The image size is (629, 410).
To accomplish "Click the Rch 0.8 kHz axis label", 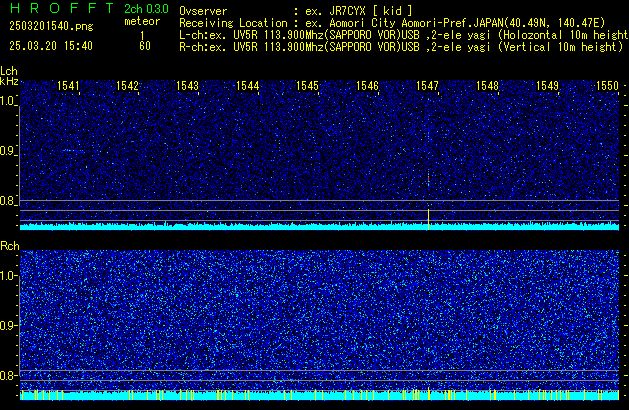I will click(x=8, y=375).
